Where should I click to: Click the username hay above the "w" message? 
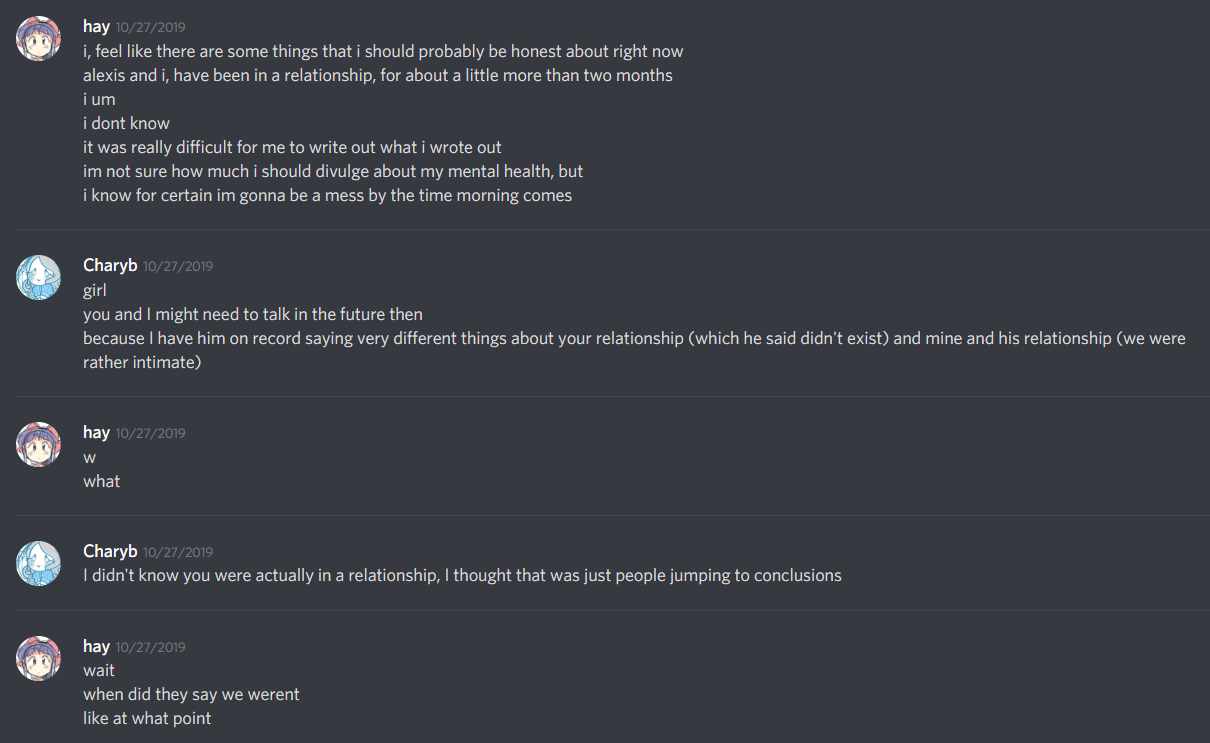tap(96, 432)
